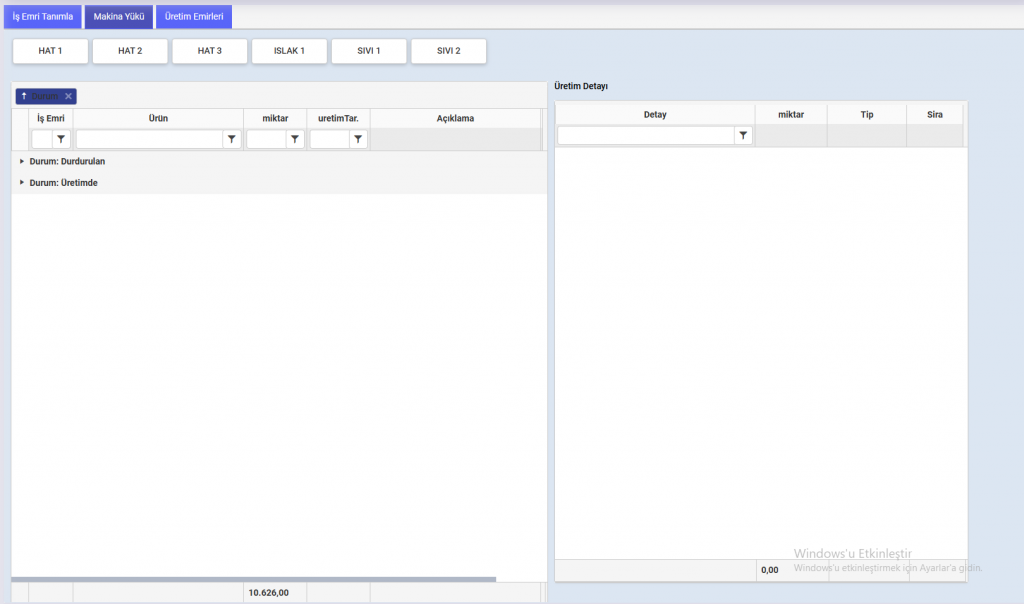Image resolution: width=1024 pixels, height=604 pixels.
Task: Click the Detay column filter funnel
Action: [x=743, y=135]
